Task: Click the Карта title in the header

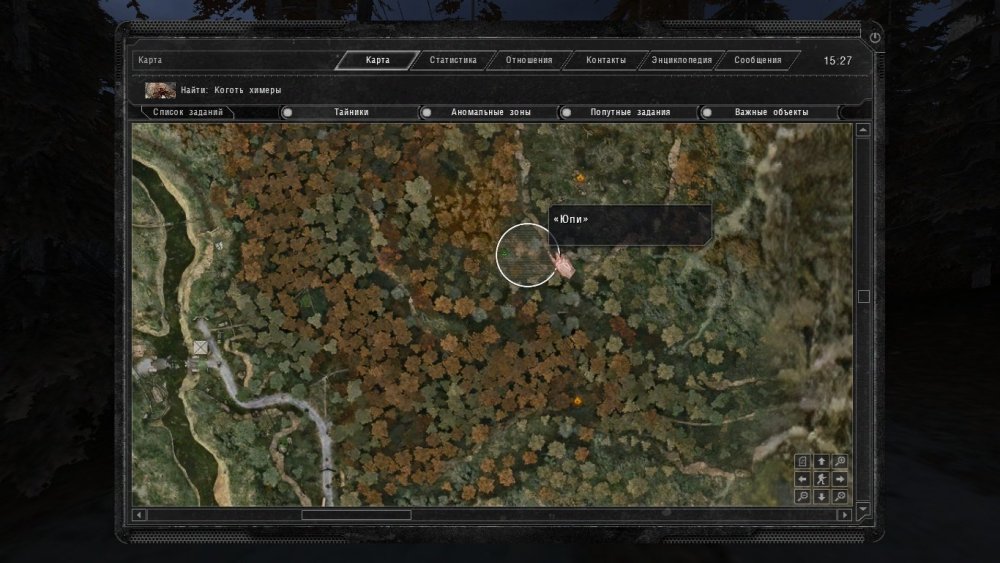Action: (x=150, y=60)
